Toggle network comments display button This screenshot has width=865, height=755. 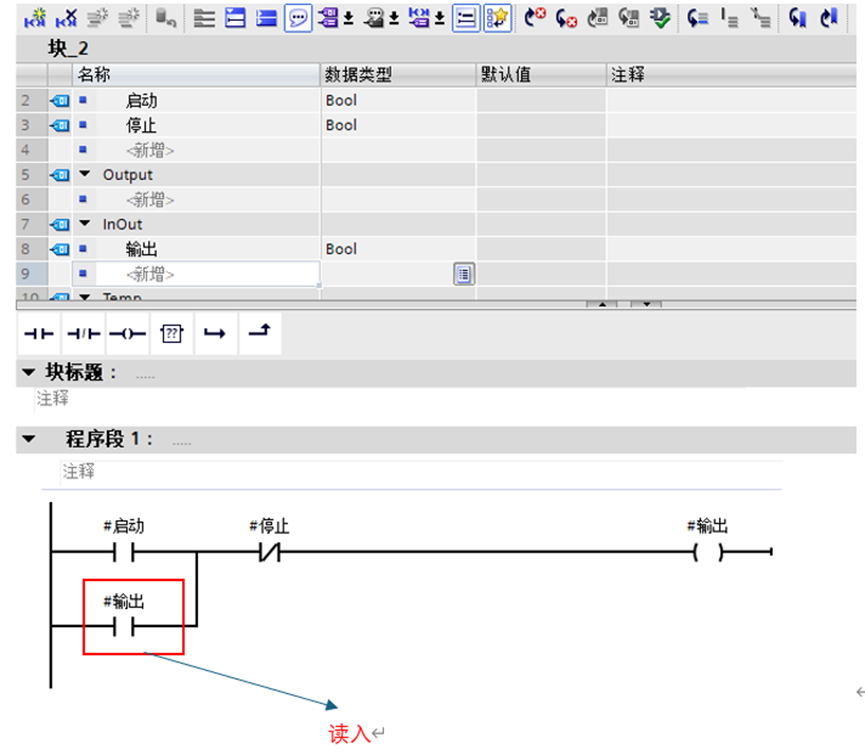point(466,18)
